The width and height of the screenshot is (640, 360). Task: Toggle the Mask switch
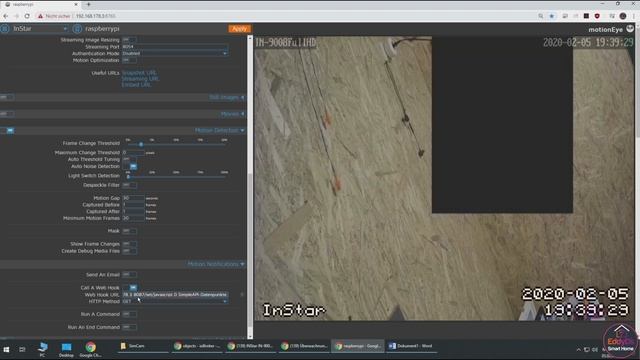pyautogui.click(x=129, y=231)
